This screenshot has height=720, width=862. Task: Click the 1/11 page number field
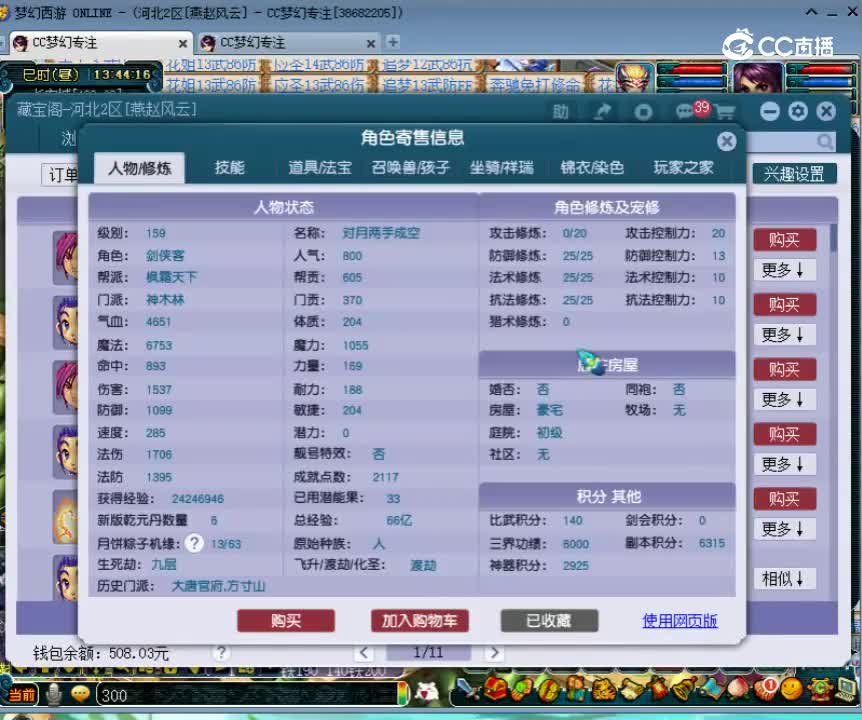(x=428, y=652)
